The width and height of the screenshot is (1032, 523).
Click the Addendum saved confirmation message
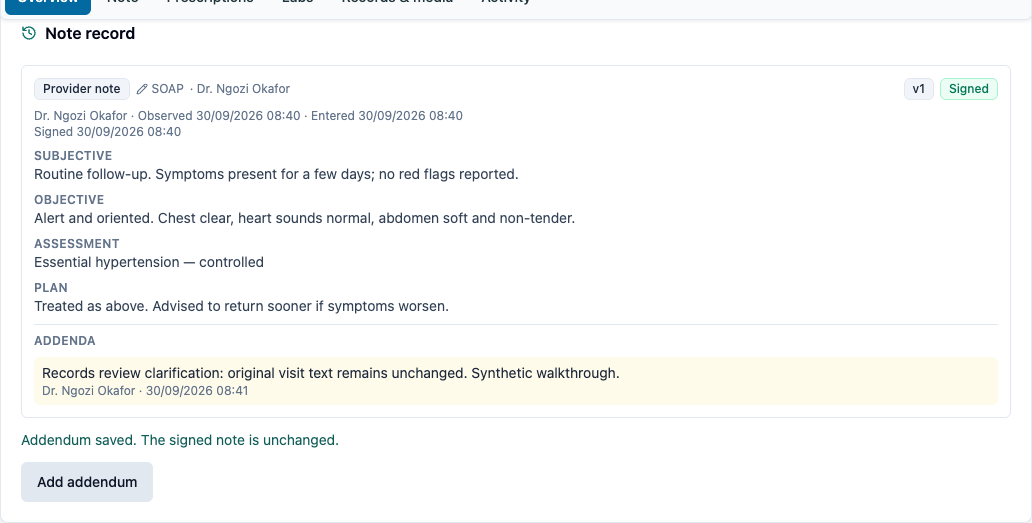[x=180, y=440]
